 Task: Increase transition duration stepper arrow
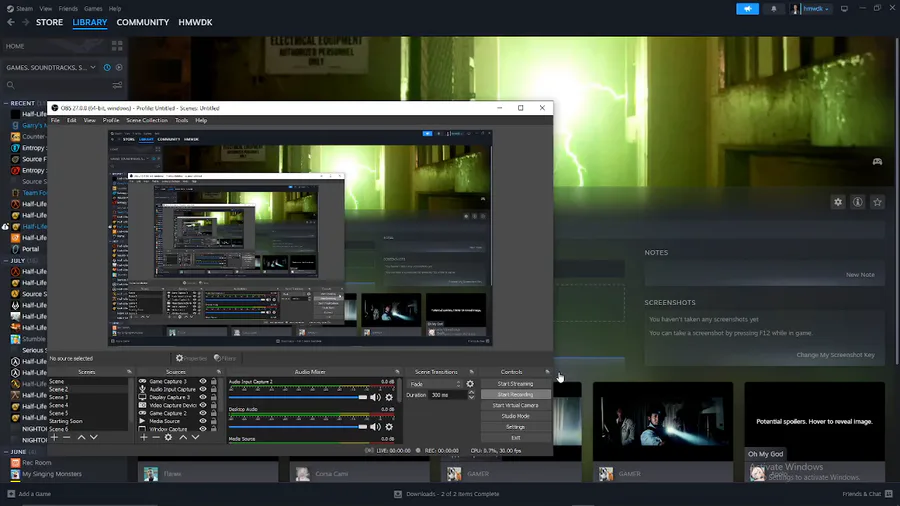click(471, 392)
